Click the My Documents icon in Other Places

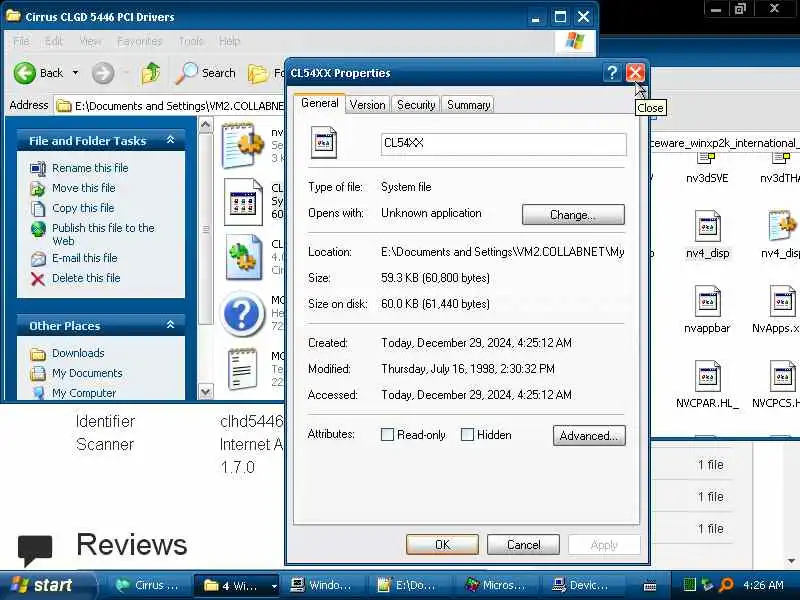pos(38,373)
